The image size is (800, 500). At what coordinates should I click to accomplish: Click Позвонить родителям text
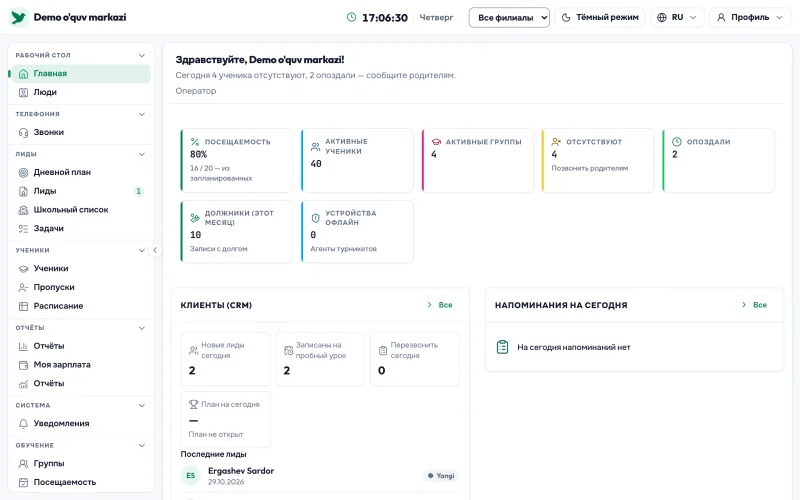pyautogui.click(x=590, y=168)
